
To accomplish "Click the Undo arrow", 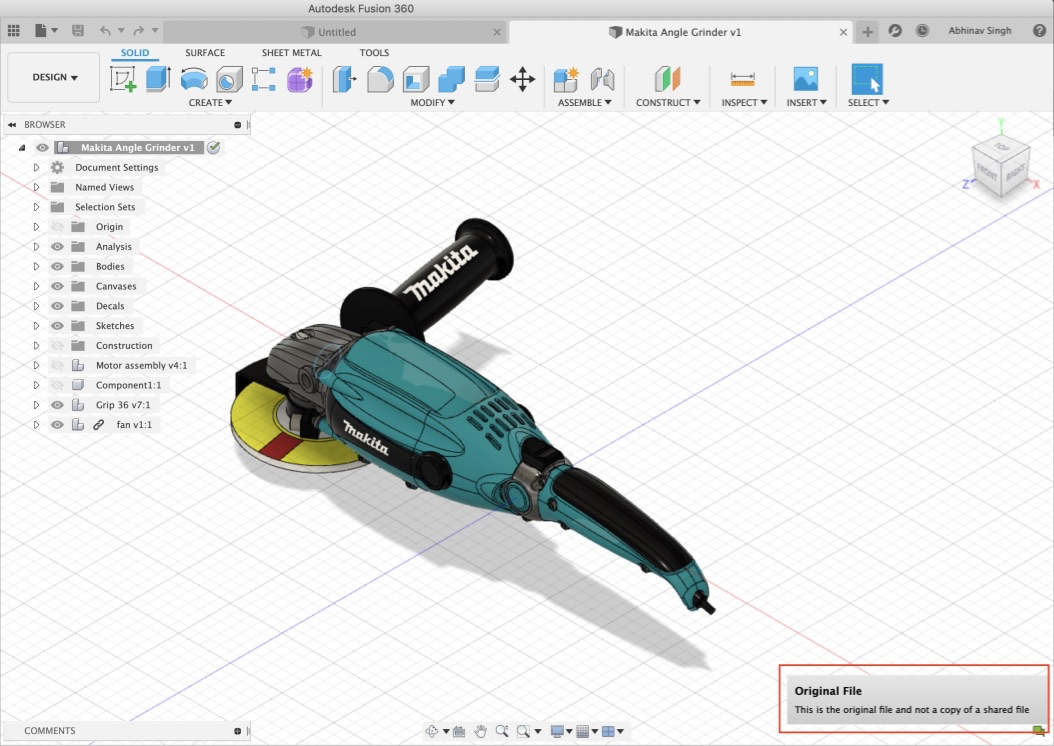I will pyautogui.click(x=106, y=31).
